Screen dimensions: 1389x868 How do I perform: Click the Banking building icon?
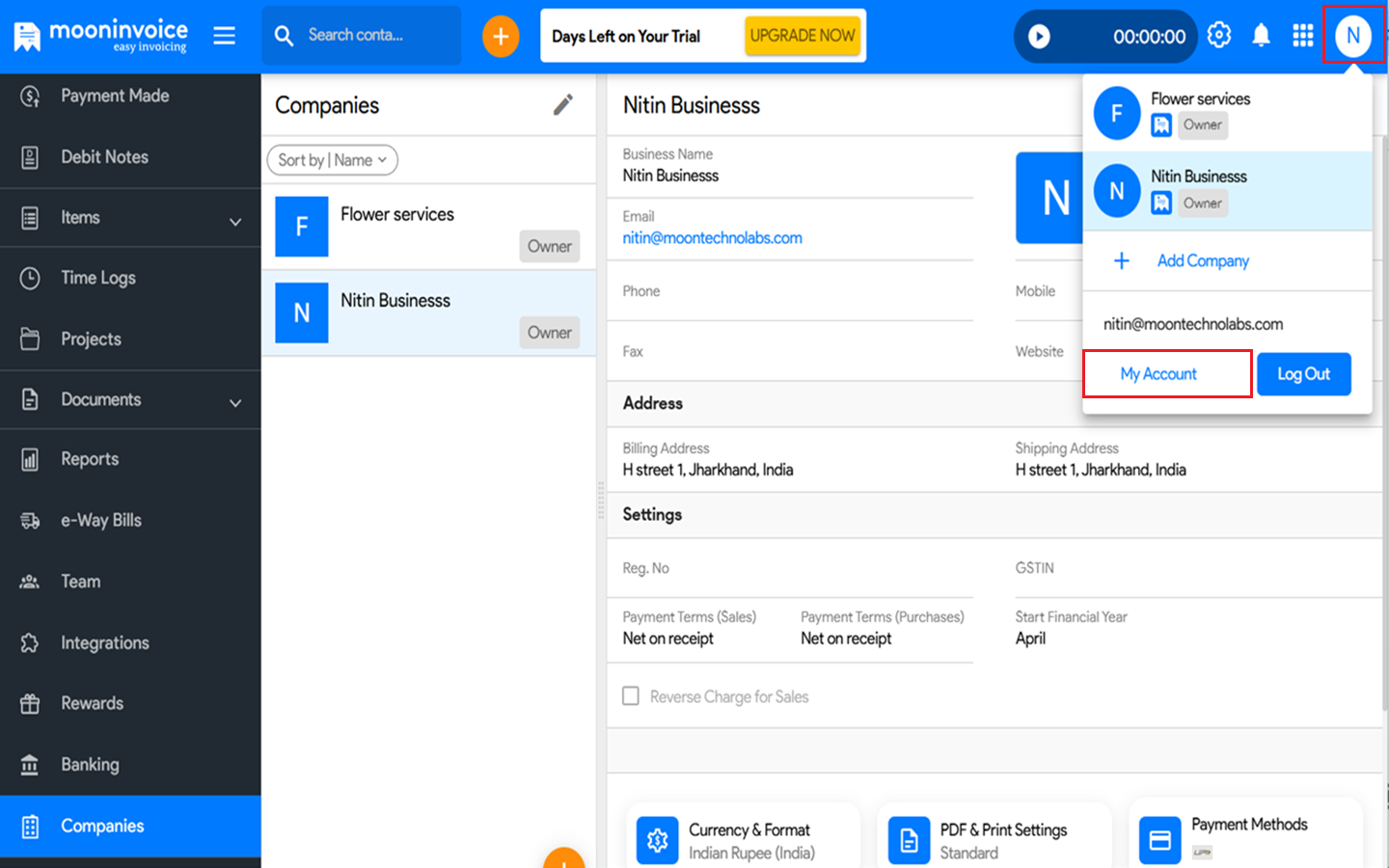30,765
